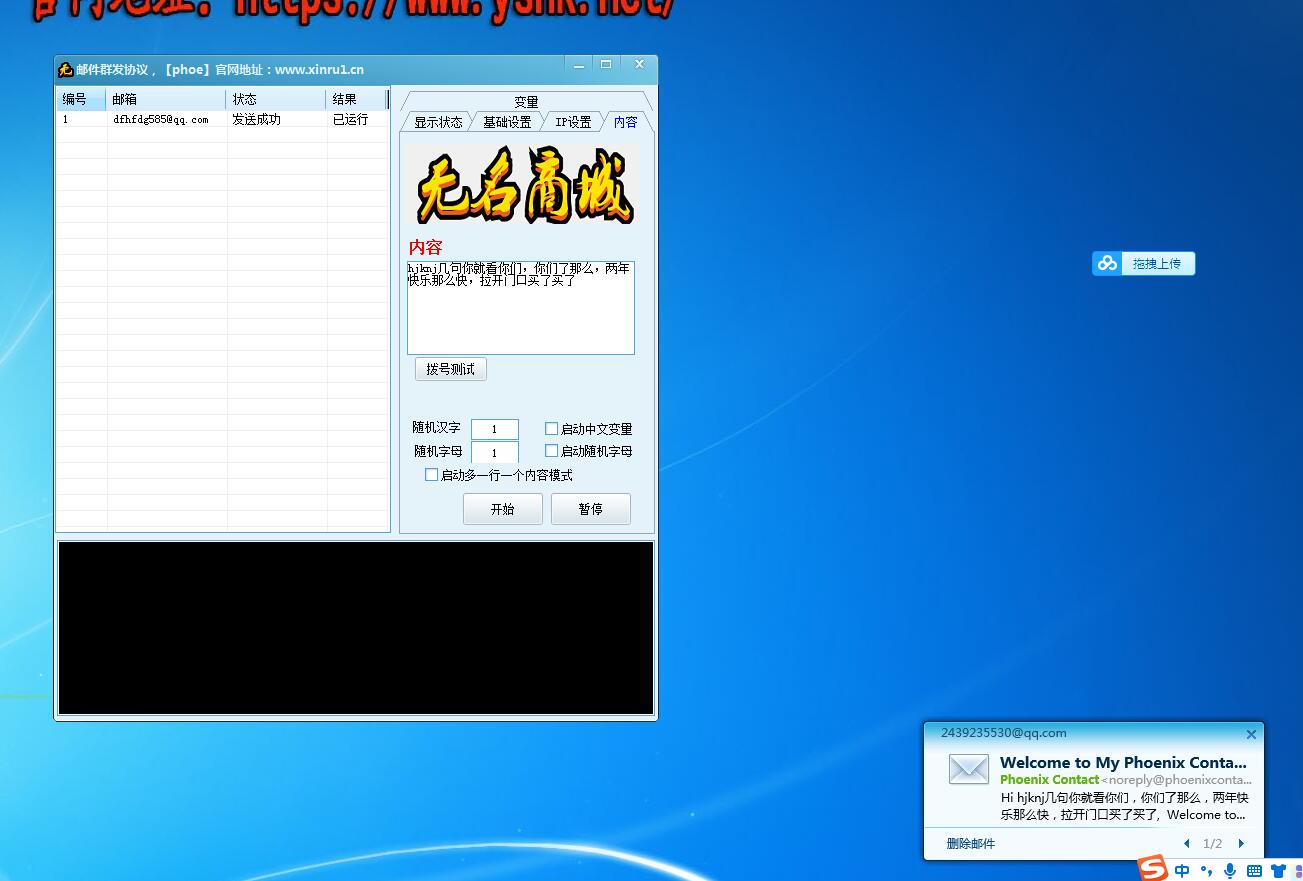Viewport: 1303px width, 881px height.
Task: Go to next mail in notification popup
Action: [x=1241, y=844]
